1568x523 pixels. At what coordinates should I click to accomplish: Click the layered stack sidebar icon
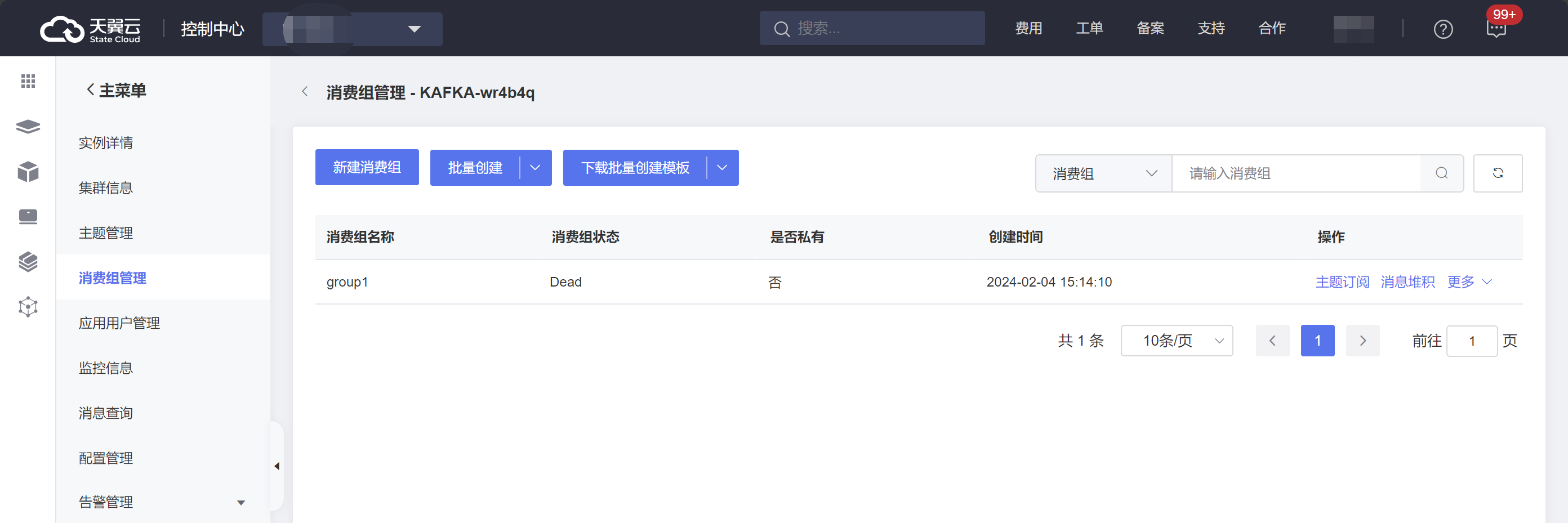[28, 261]
